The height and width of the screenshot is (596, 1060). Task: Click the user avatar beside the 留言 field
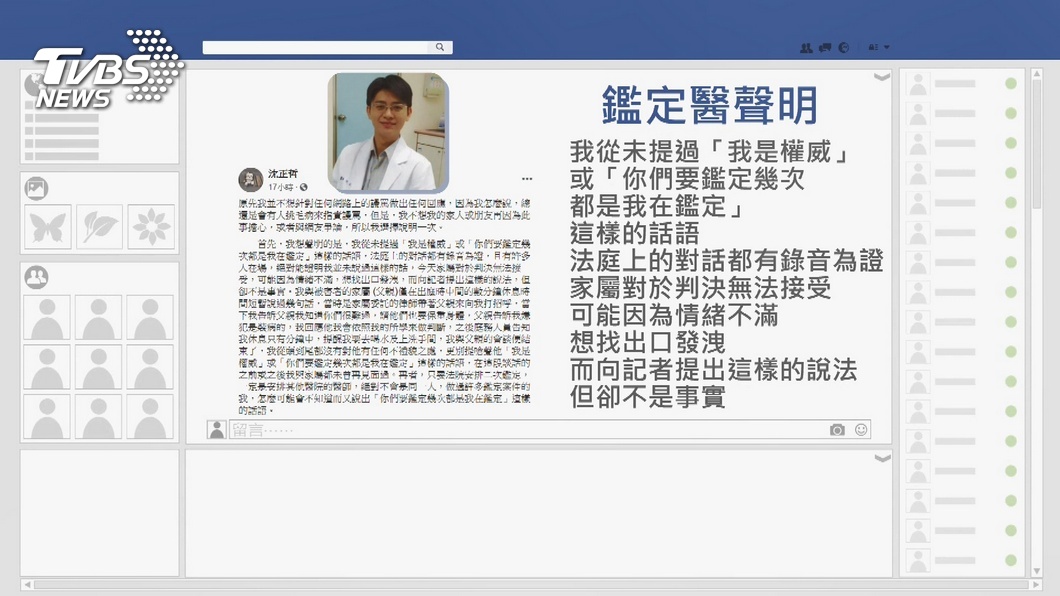point(216,430)
